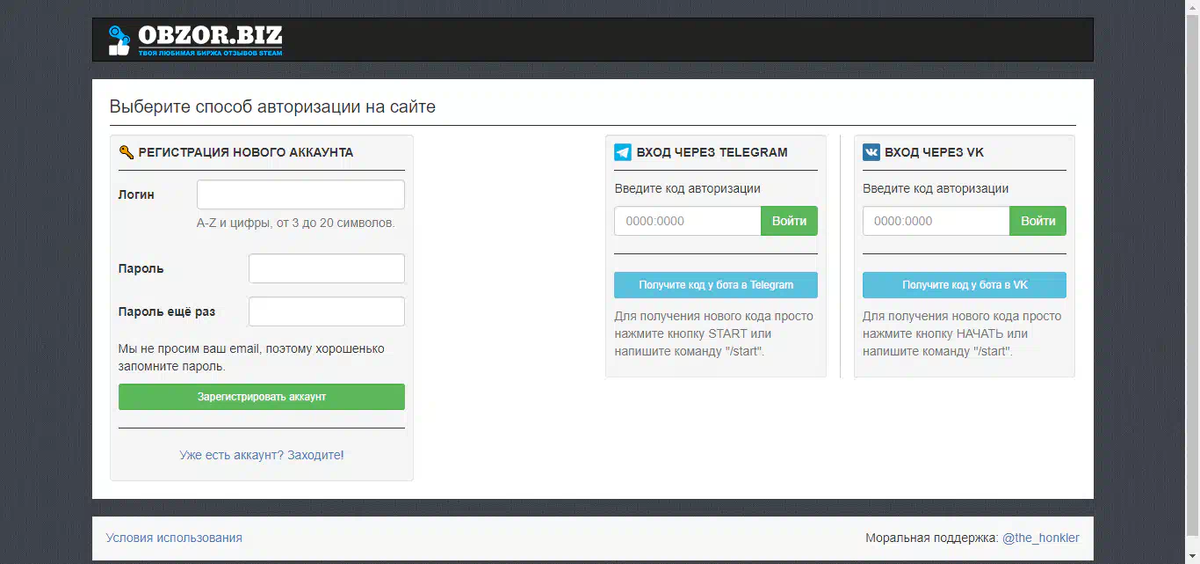Focus the Логин input field
The height and width of the screenshot is (564, 1200).
[301, 194]
